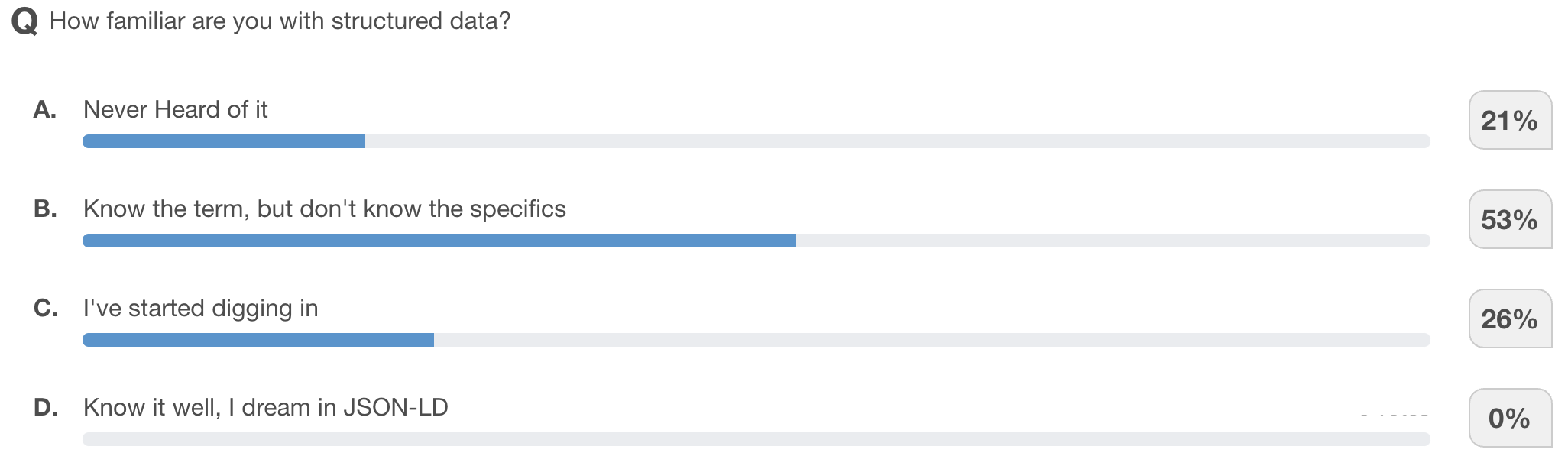Click the Q icon beside the question

(24, 21)
